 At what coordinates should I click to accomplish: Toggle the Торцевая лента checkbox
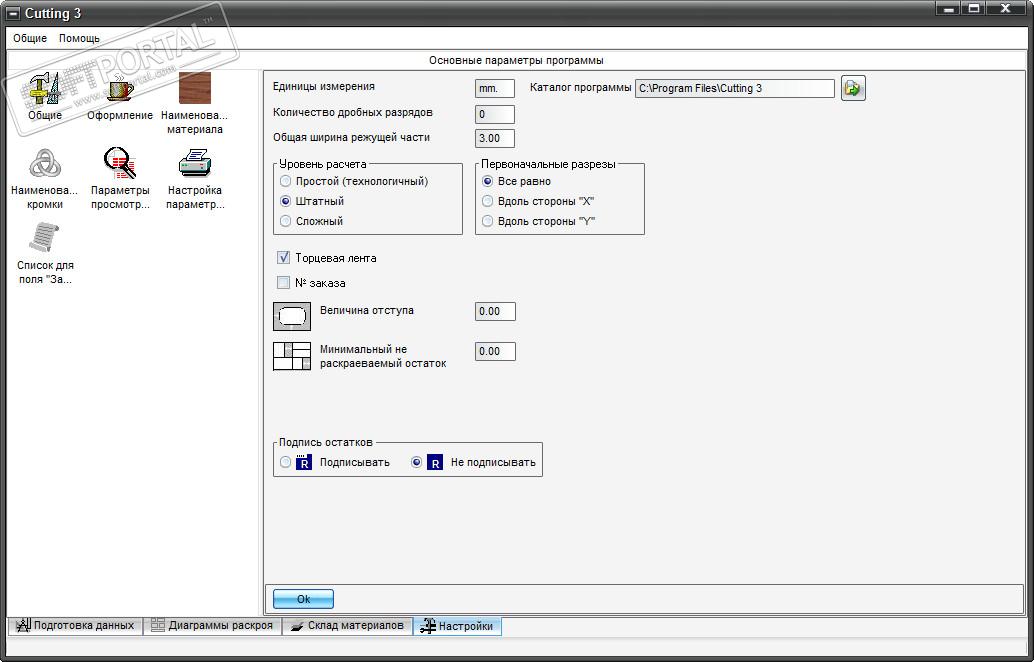[284, 258]
